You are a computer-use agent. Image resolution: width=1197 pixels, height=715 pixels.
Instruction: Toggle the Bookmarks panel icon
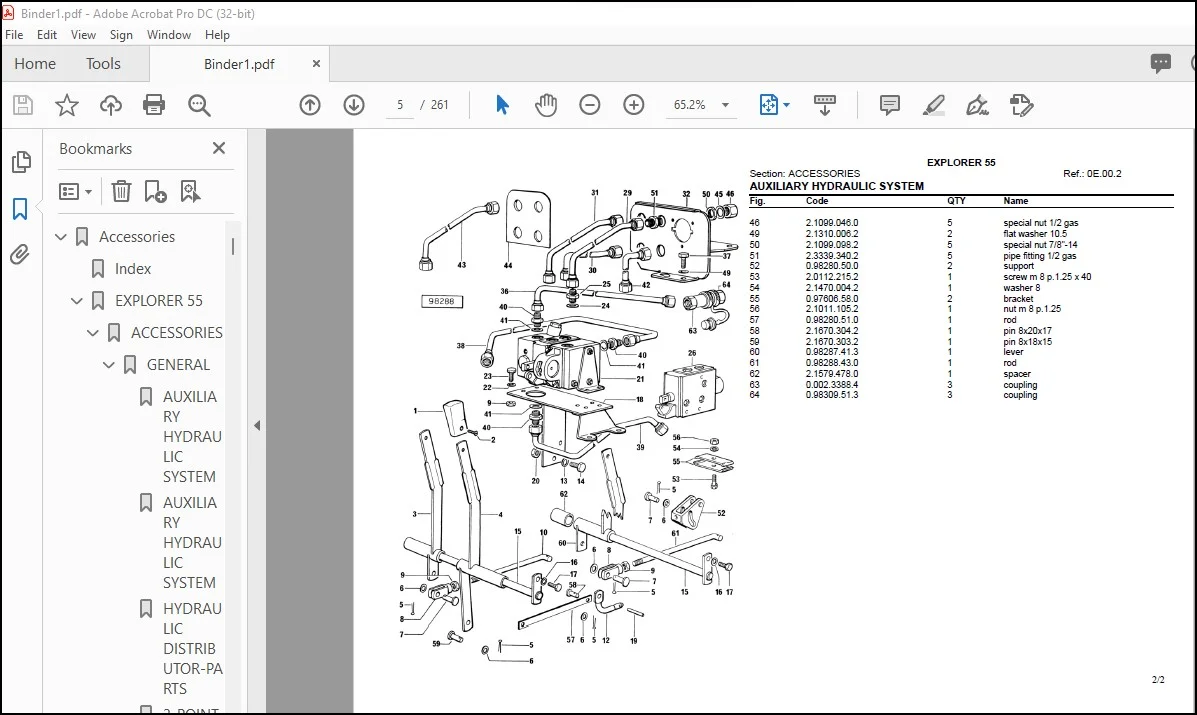point(20,208)
